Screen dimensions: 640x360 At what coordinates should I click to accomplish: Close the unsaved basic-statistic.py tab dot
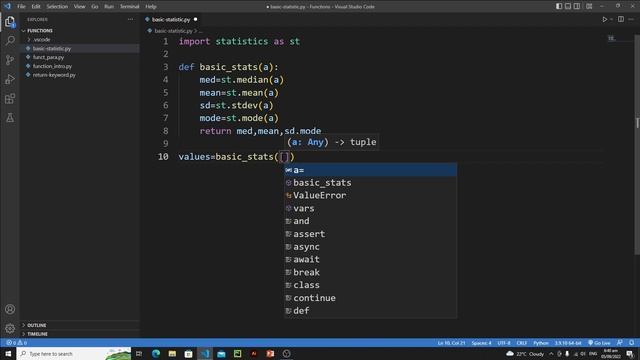point(196,19)
